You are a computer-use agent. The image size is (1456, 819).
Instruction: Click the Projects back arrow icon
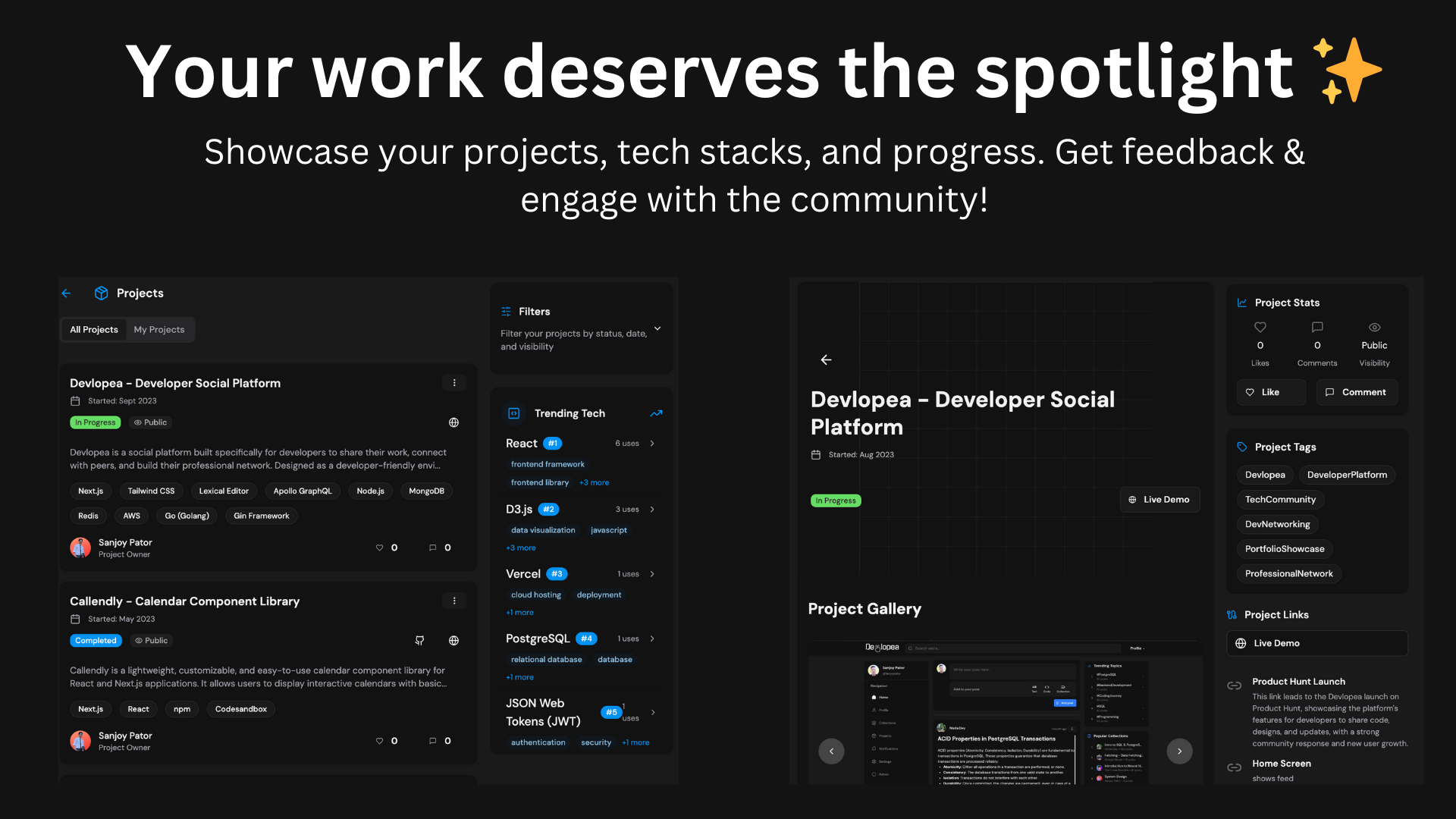(66, 292)
